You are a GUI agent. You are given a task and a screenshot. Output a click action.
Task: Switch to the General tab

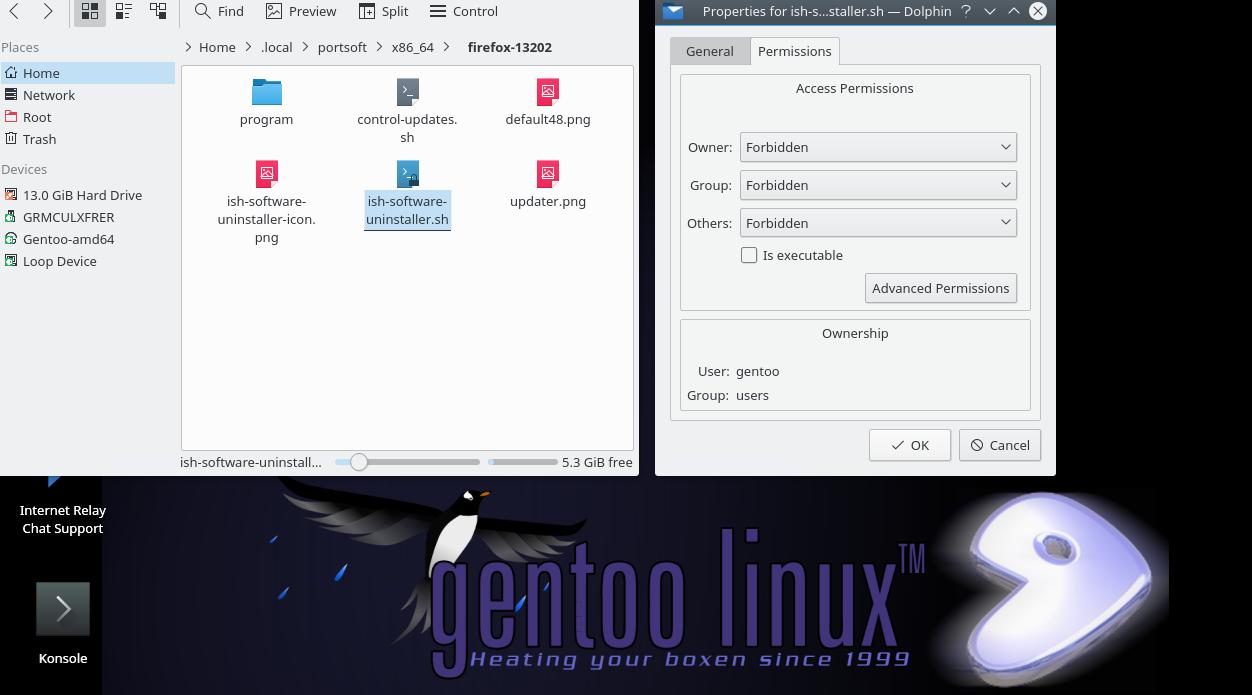coord(710,51)
